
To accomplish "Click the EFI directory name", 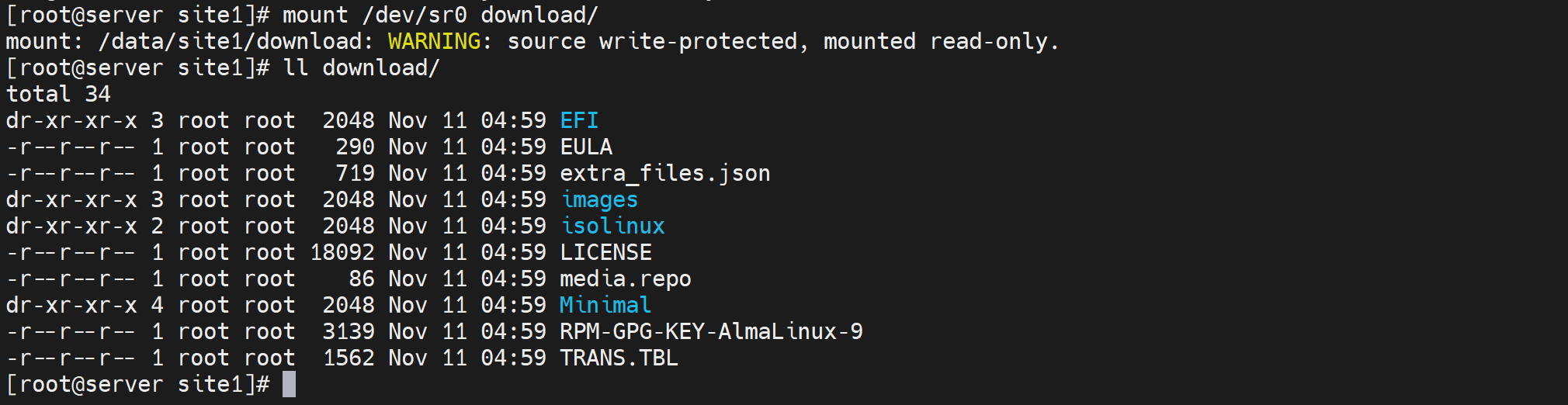I will point(579,121).
